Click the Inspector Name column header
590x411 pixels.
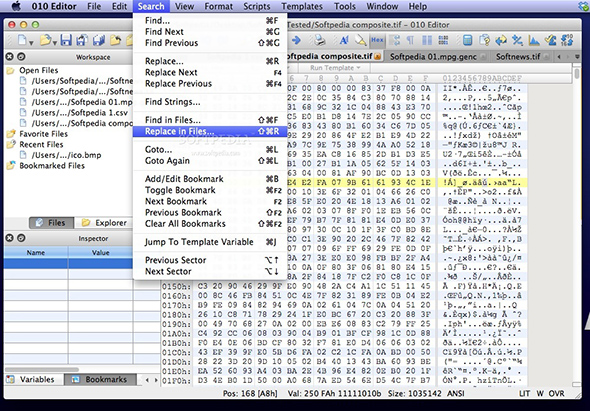tap(36, 253)
